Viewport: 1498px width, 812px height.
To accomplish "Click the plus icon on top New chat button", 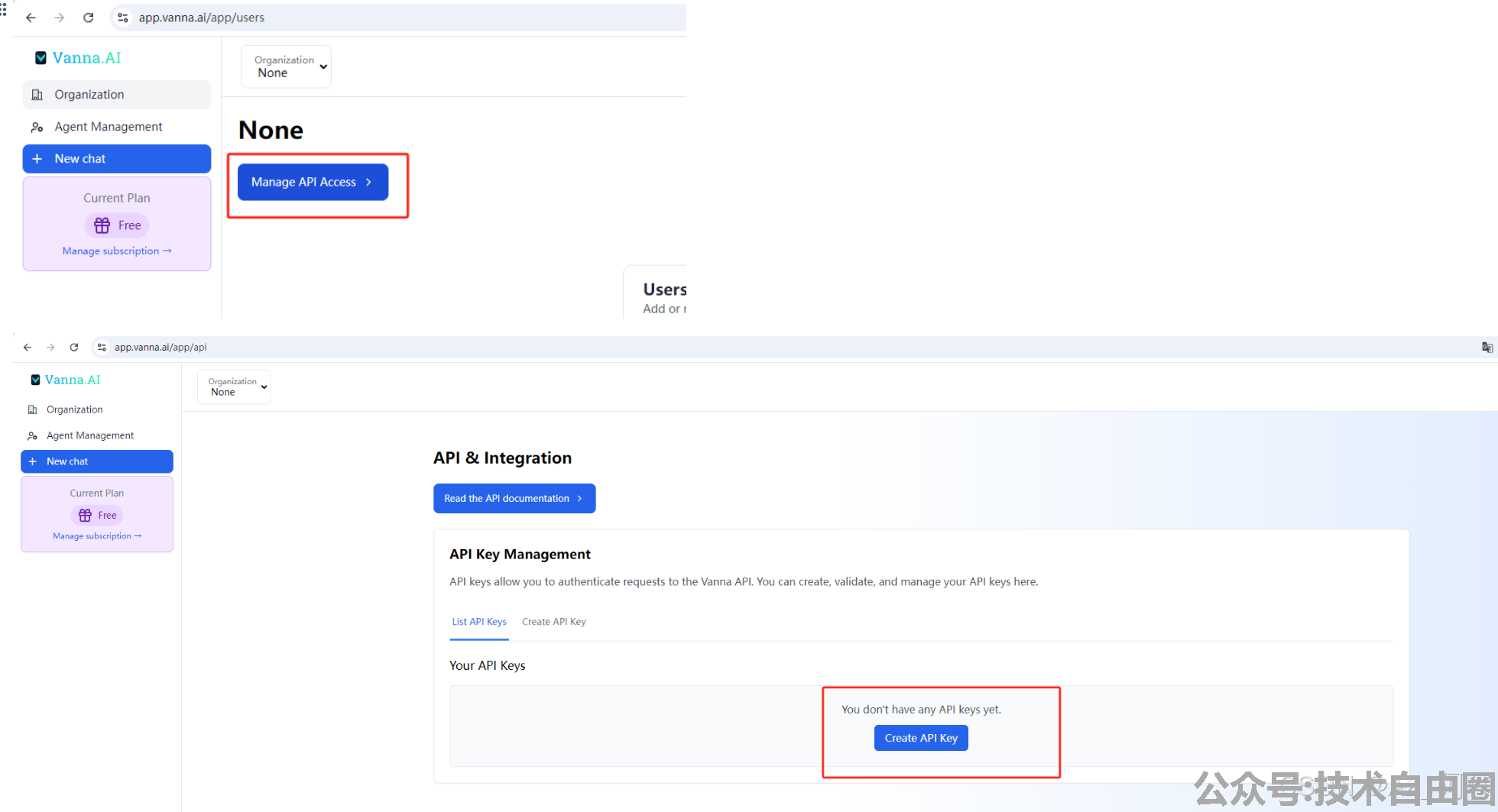I will point(37,159).
